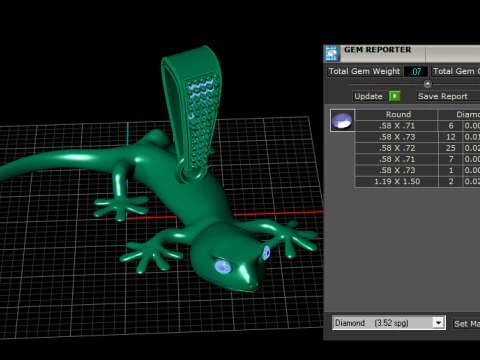
Task: Click the quantity 12 cell
Action: coord(450,137)
